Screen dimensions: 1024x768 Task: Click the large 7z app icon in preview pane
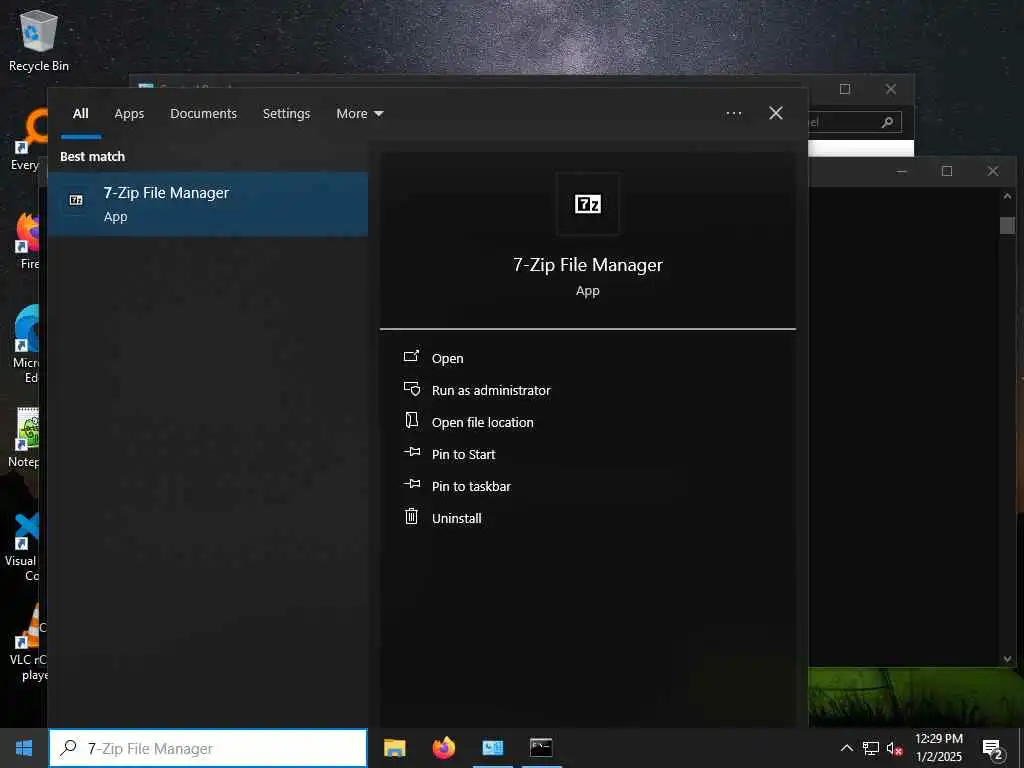587,204
